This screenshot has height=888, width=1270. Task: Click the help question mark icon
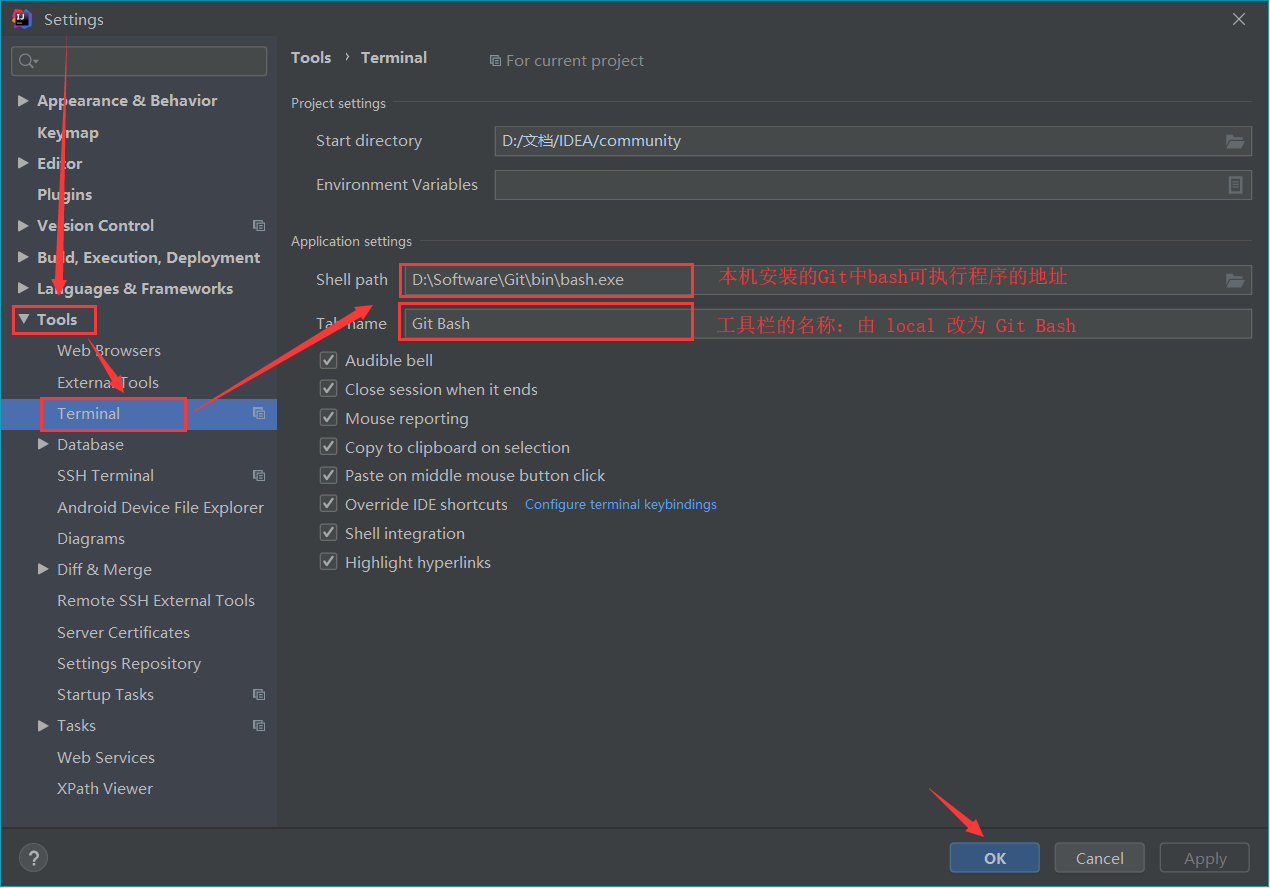tap(33, 857)
